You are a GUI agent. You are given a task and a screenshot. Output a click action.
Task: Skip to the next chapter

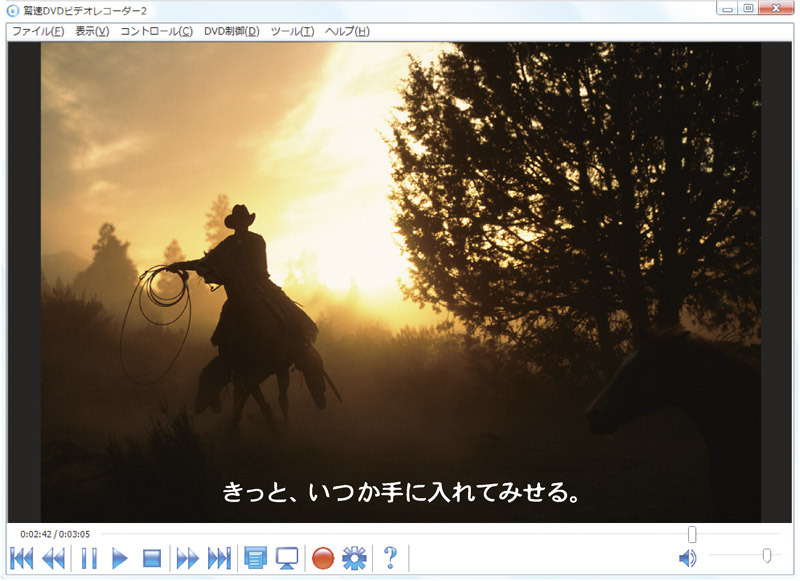219,558
